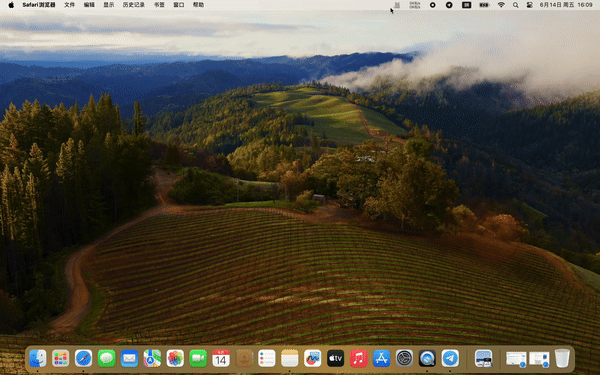Open System Settings from the Dock

pyautogui.click(x=404, y=359)
